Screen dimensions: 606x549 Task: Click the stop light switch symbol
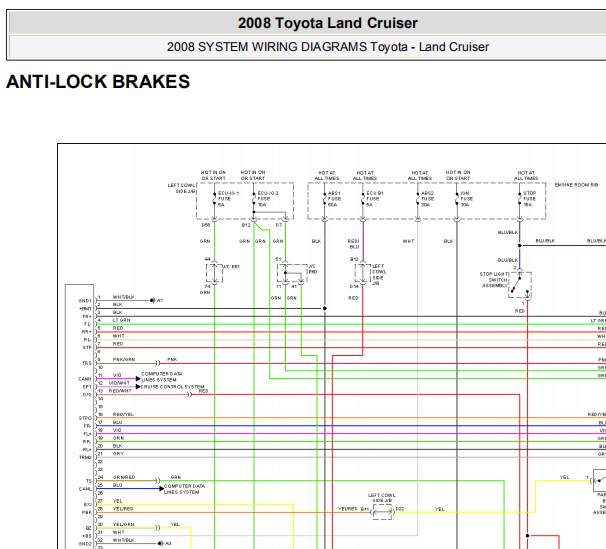pyautogui.click(x=520, y=285)
